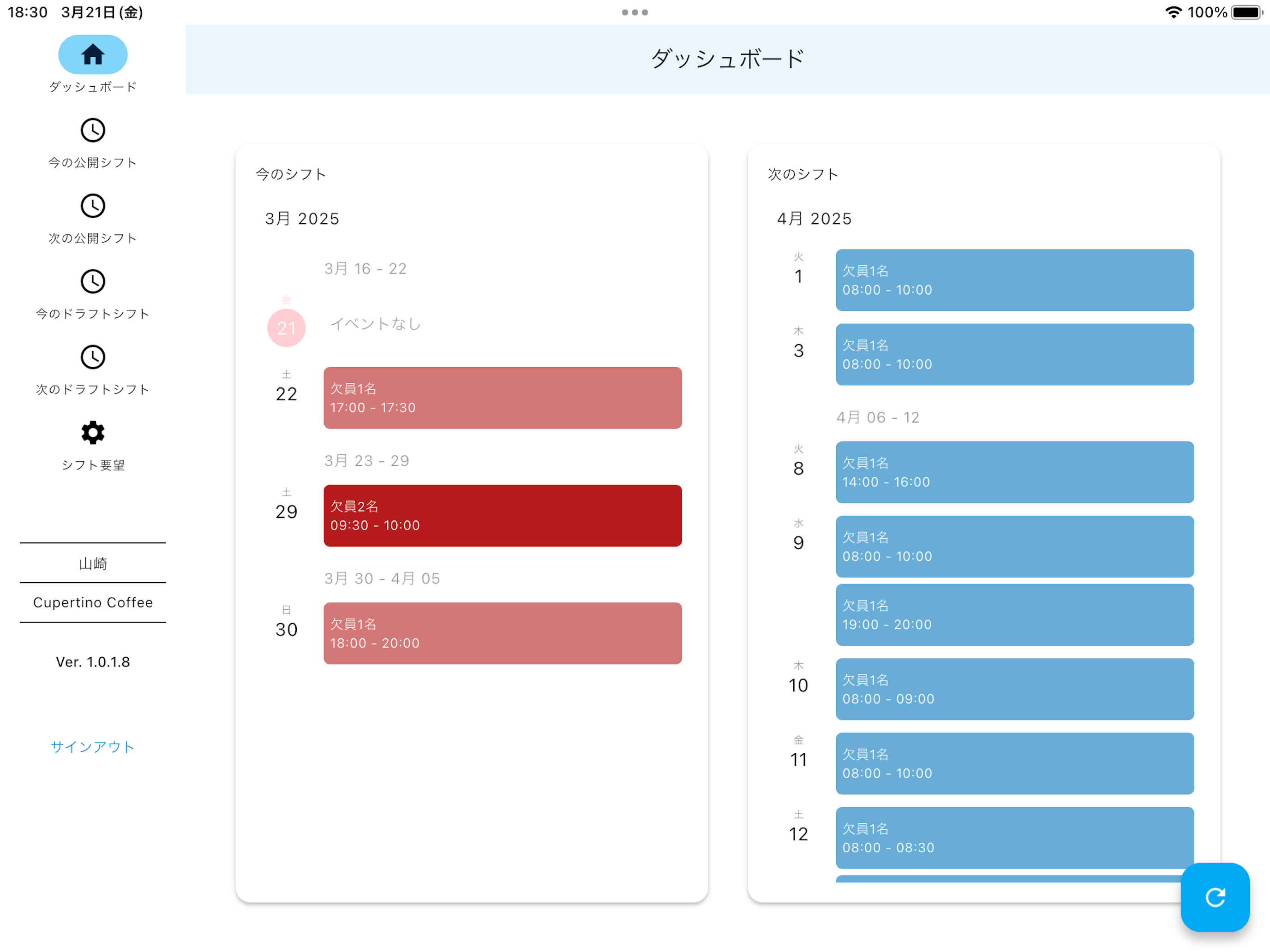
Task: Open April 11 shift 08:00 - 10:00
Action: [1014, 763]
